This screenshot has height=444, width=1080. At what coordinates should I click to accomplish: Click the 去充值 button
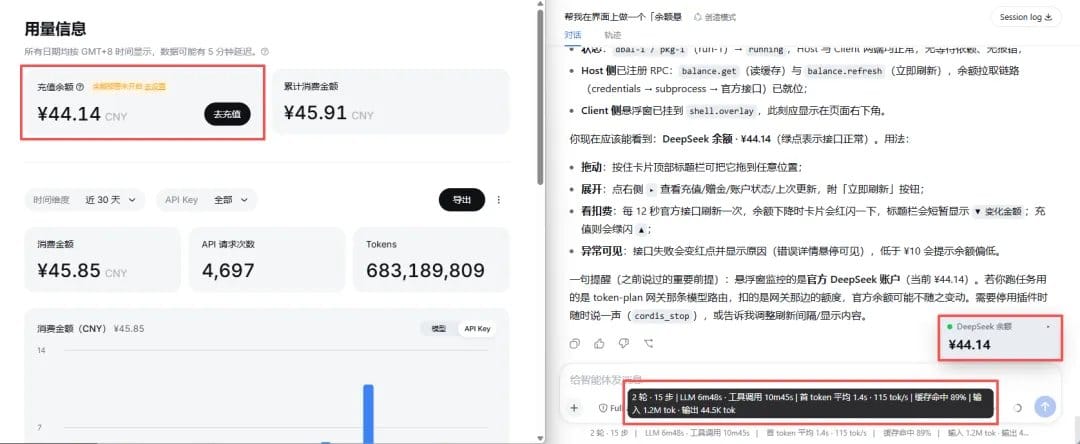click(x=227, y=114)
